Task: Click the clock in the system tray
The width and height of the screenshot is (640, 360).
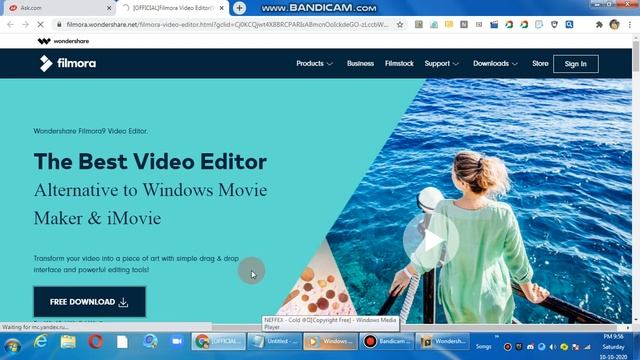Action: pos(613,347)
